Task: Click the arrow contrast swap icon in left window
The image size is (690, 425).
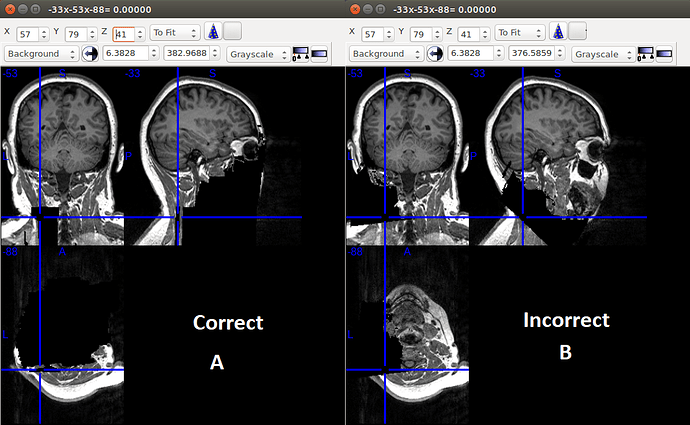Action: [90, 54]
